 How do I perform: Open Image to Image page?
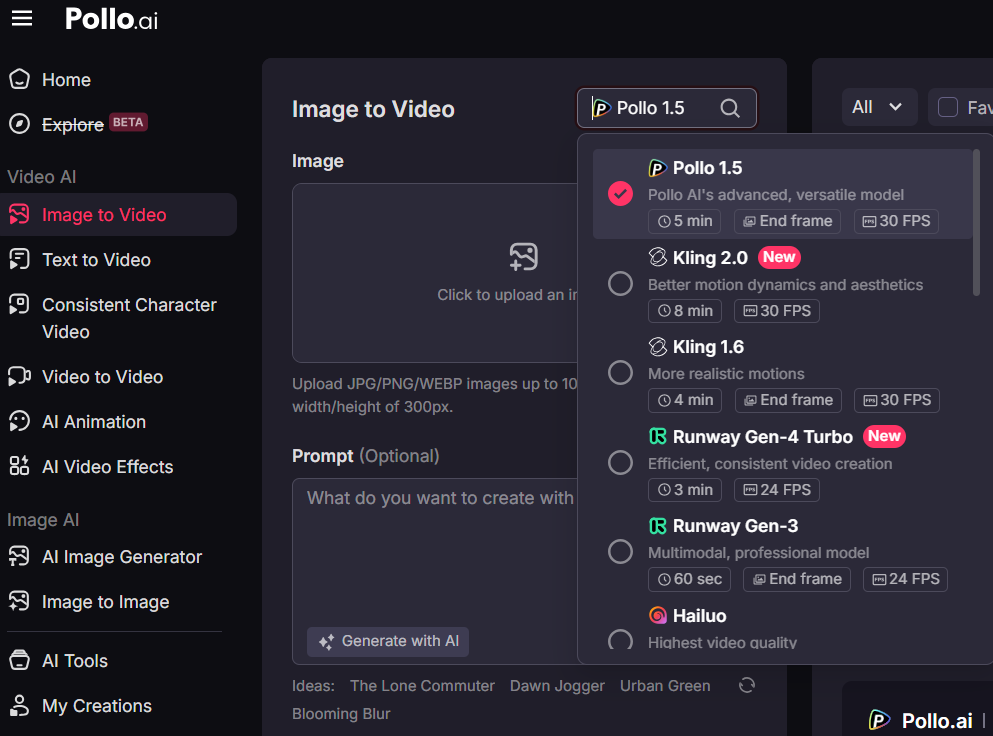click(105, 602)
